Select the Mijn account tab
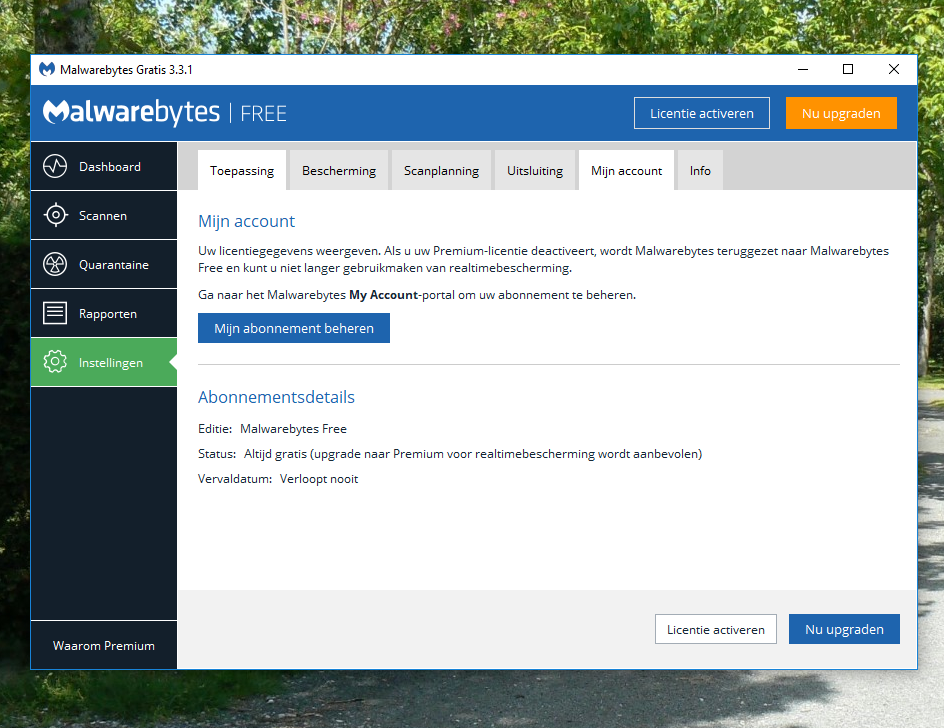 pyautogui.click(x=626, y=170)
